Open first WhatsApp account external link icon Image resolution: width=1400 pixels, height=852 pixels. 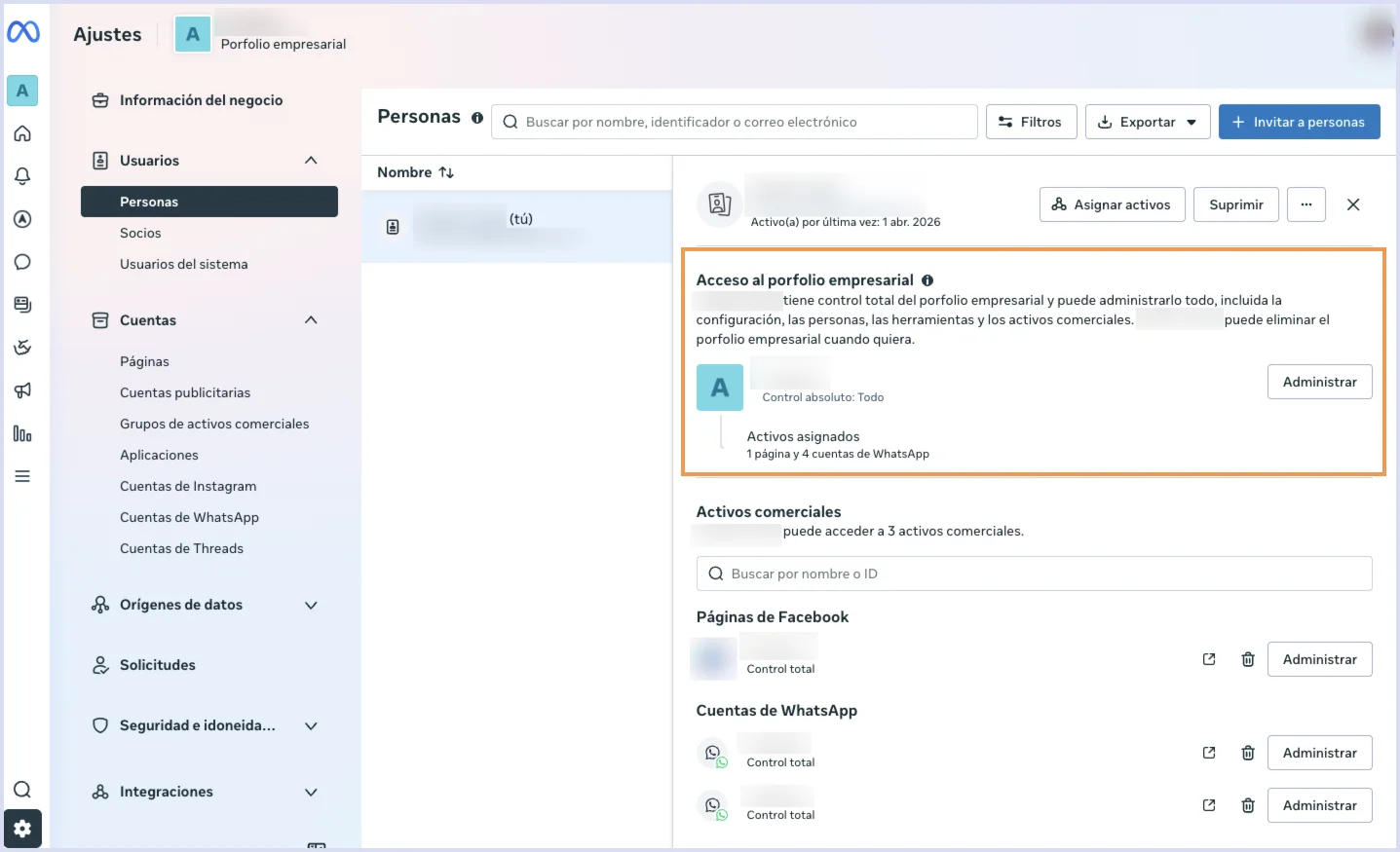pyautogui.click(x=1209, y=753)
